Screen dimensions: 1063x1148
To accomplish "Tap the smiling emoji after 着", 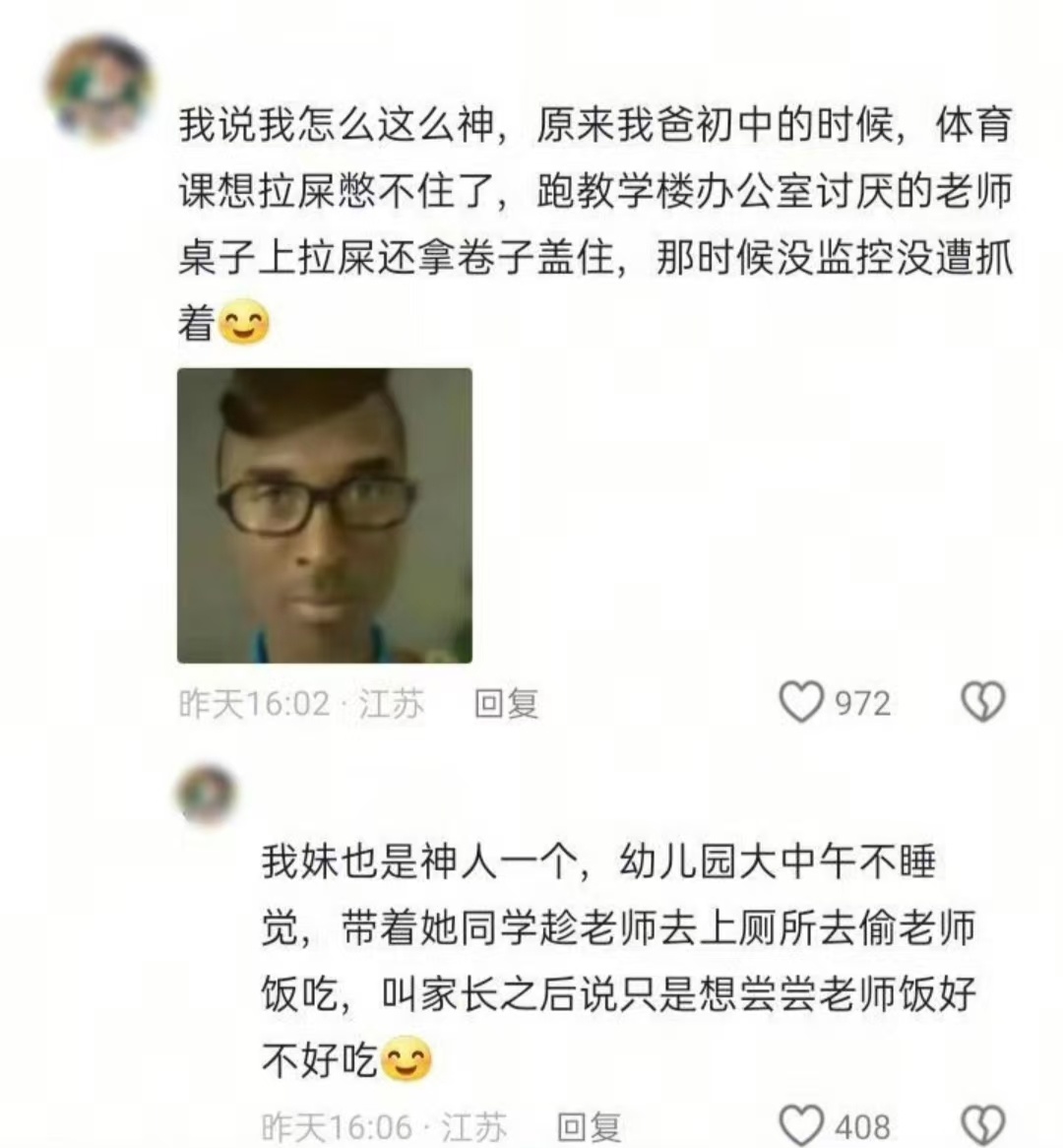I will (x=244, y=322).
